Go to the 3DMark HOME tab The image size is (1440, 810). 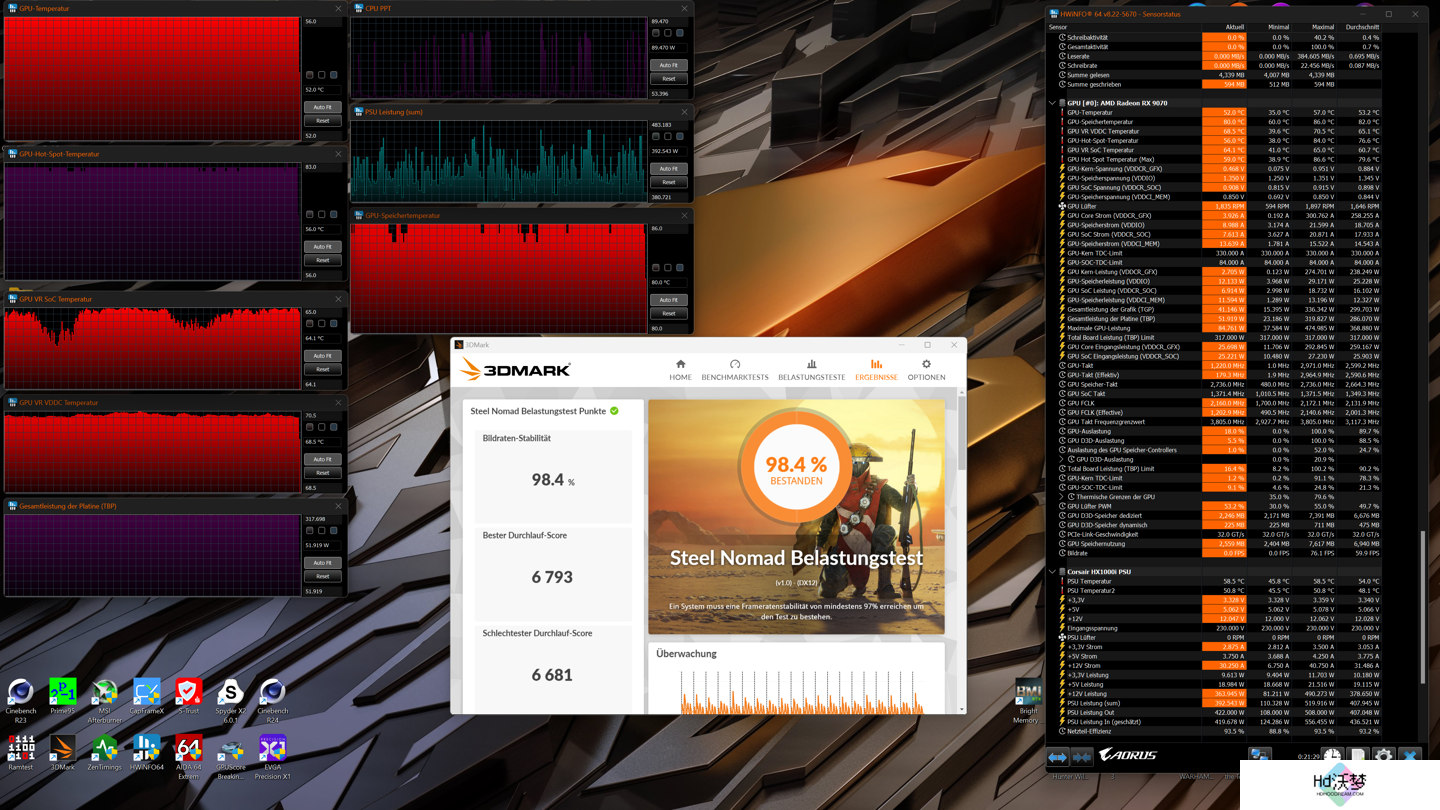pos(681,370)
